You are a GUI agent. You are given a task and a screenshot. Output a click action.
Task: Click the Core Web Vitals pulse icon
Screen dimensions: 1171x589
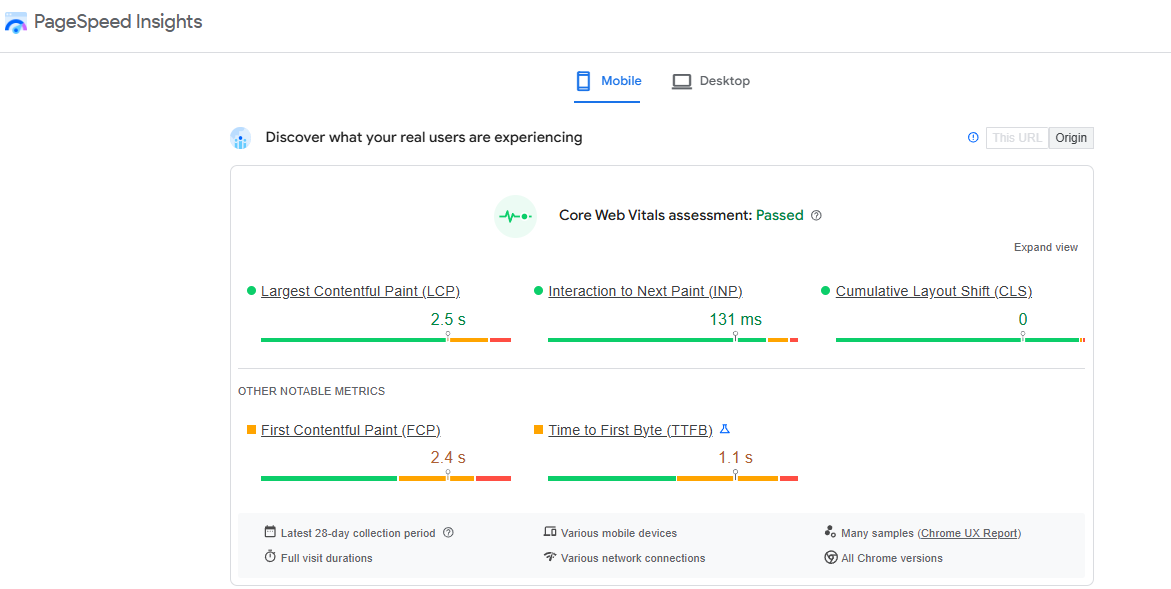515,216
